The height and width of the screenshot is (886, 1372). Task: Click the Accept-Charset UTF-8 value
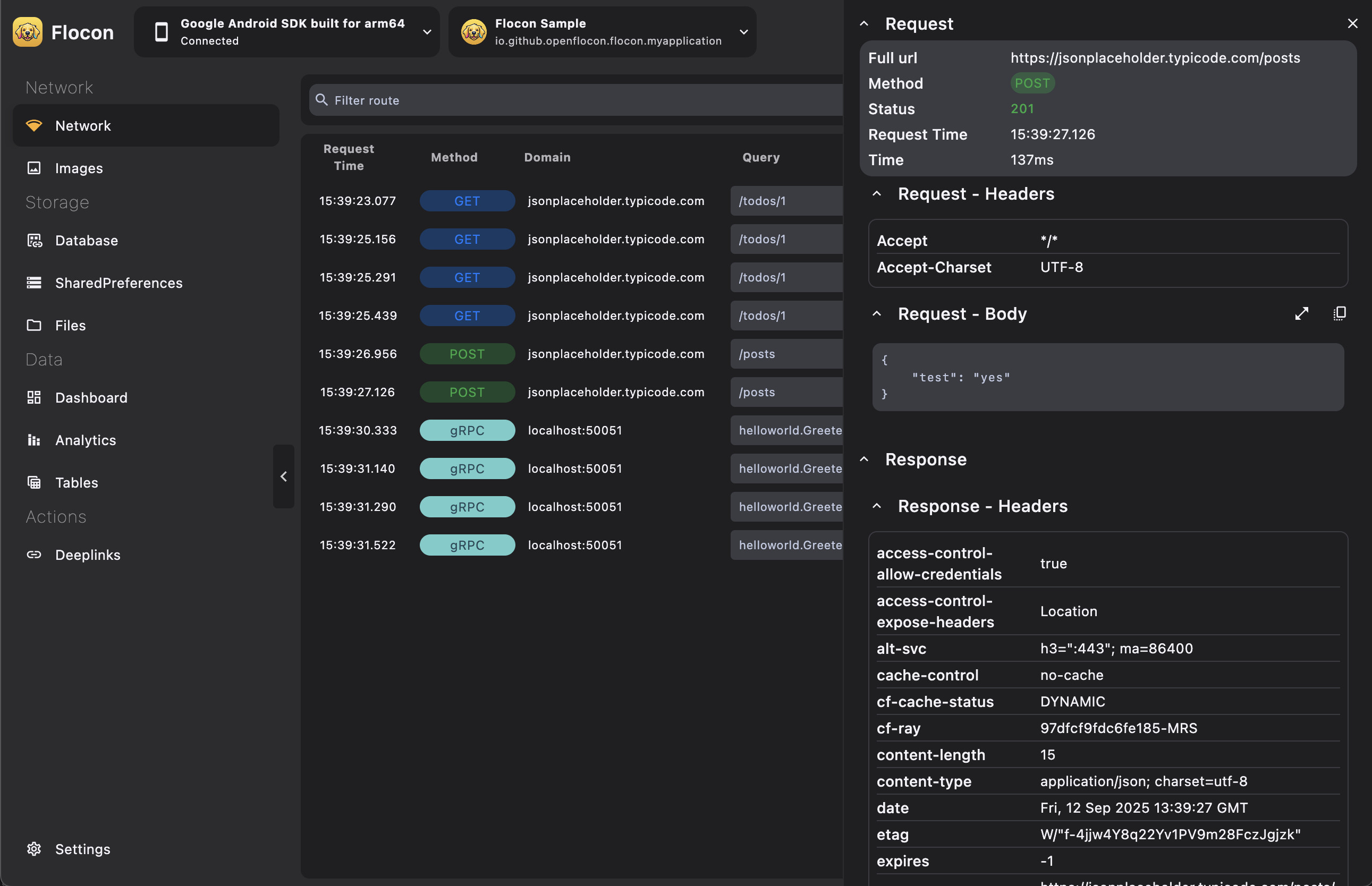click(x=1061, y=267)
